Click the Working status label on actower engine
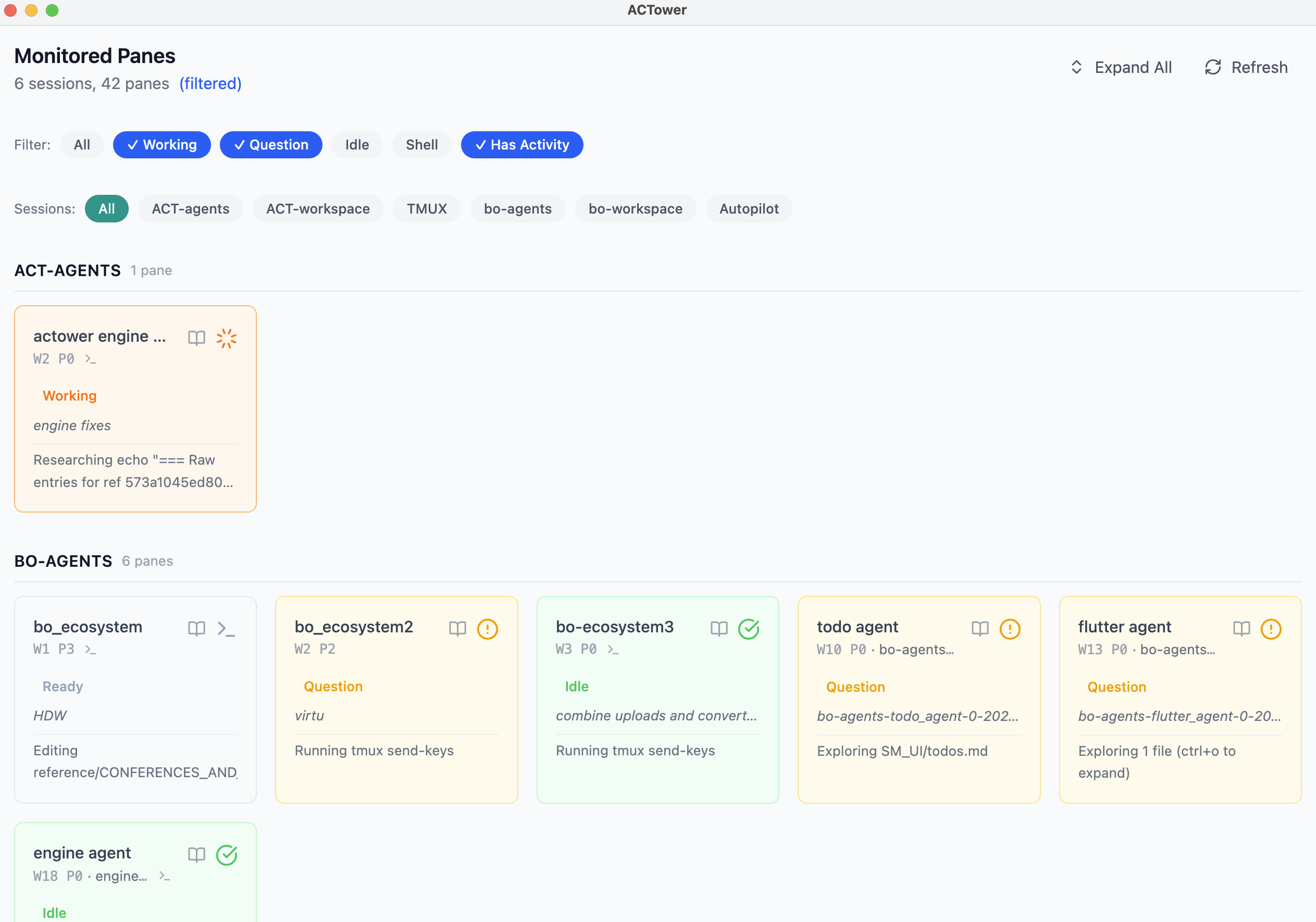 [70, 396]
